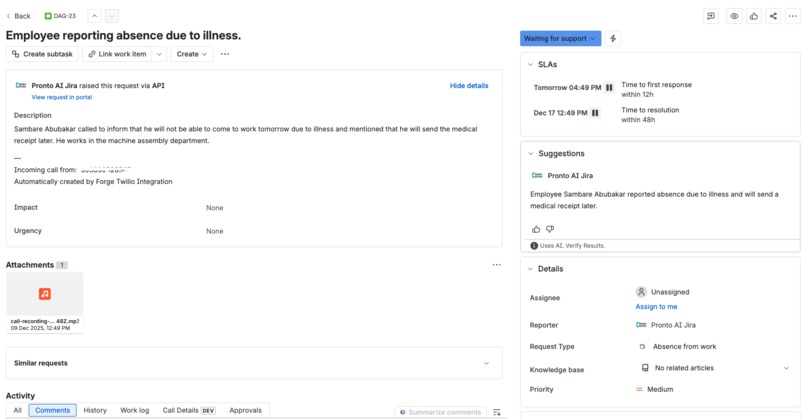
Task: Click pause icon for Time to first response
Action: click(609, 87)
